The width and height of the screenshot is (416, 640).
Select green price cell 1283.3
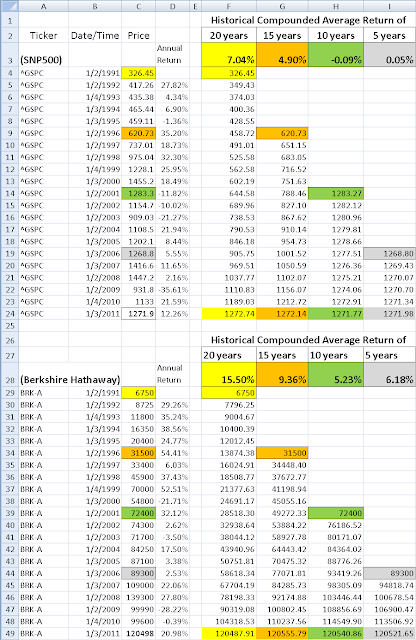click(x=138, y=193)
